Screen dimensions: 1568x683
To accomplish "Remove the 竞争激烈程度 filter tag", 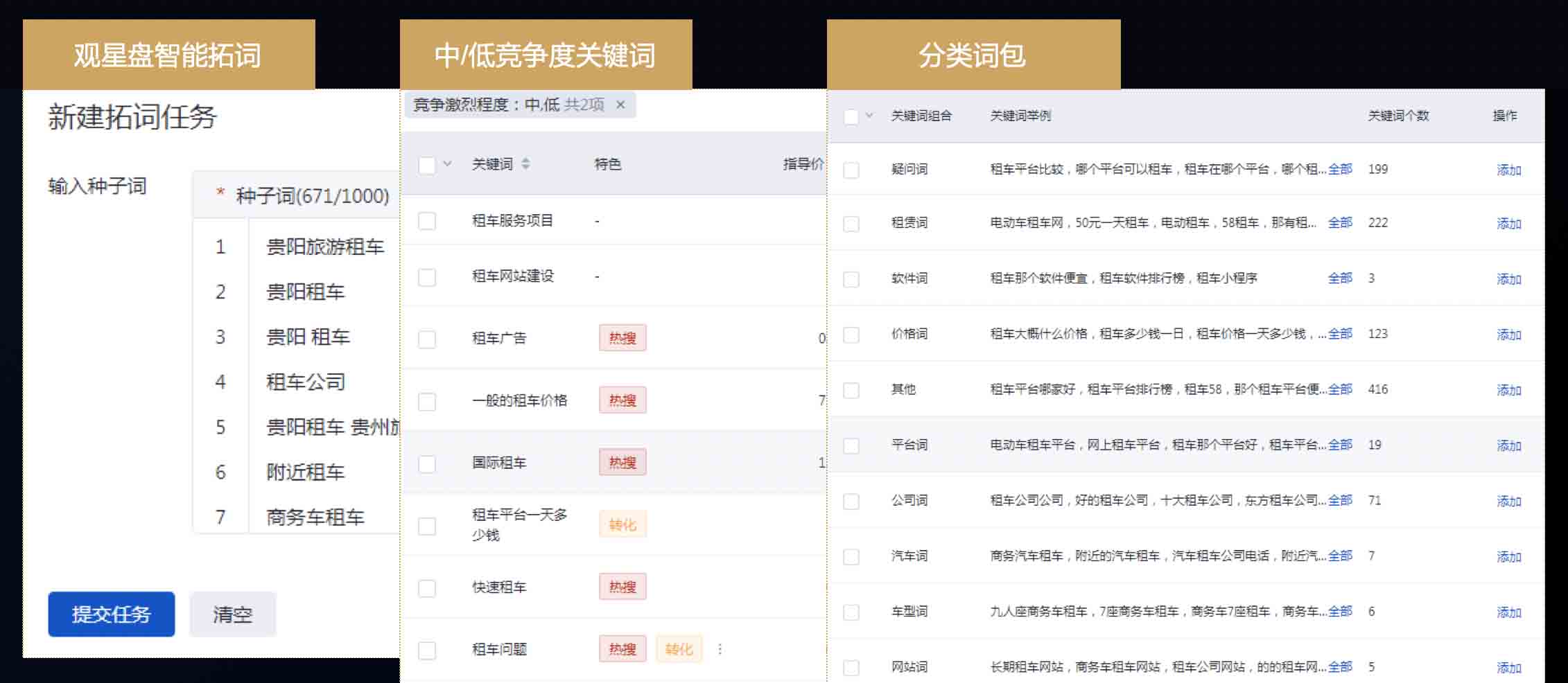I will click(x=620, y=105).
